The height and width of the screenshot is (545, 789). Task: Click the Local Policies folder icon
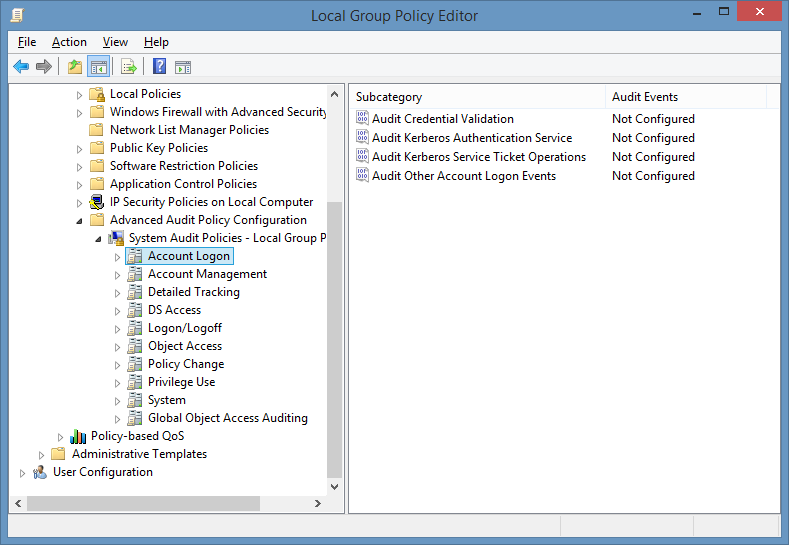point(97,94)
